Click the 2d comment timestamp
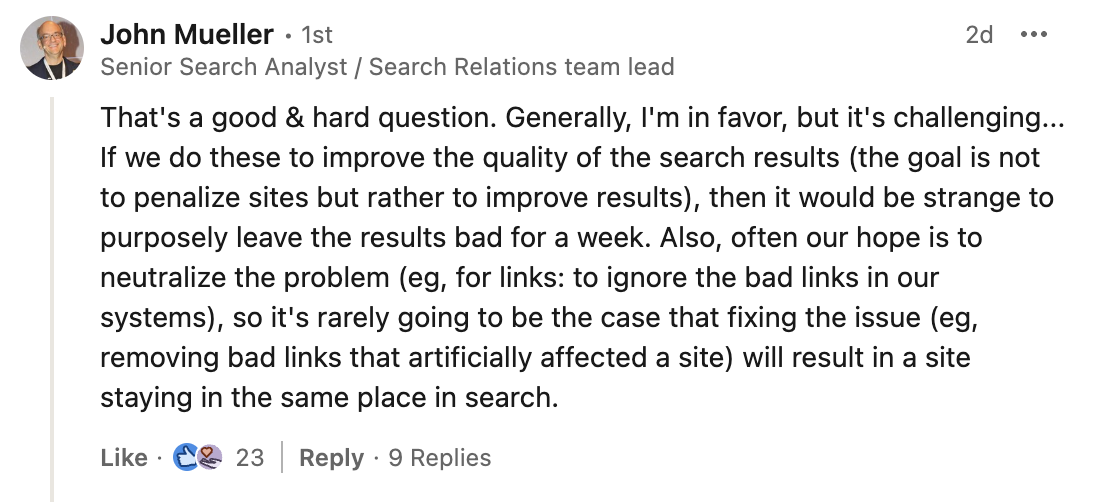 point(979,35)
